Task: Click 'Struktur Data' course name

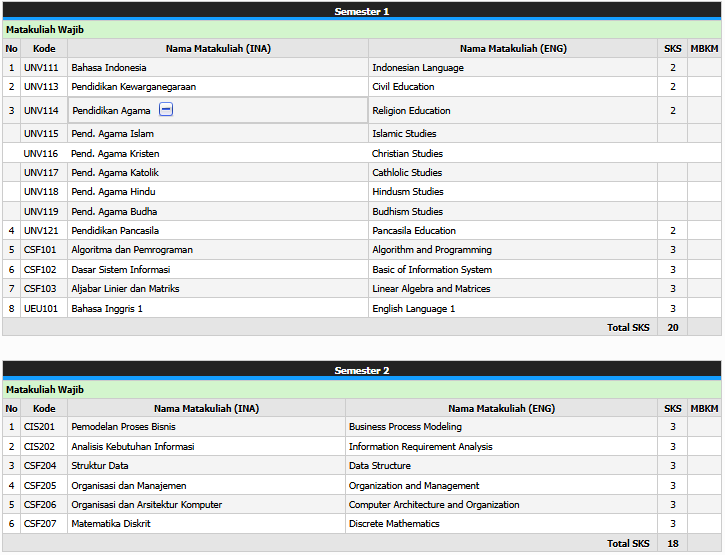Action: pos(100,466)
